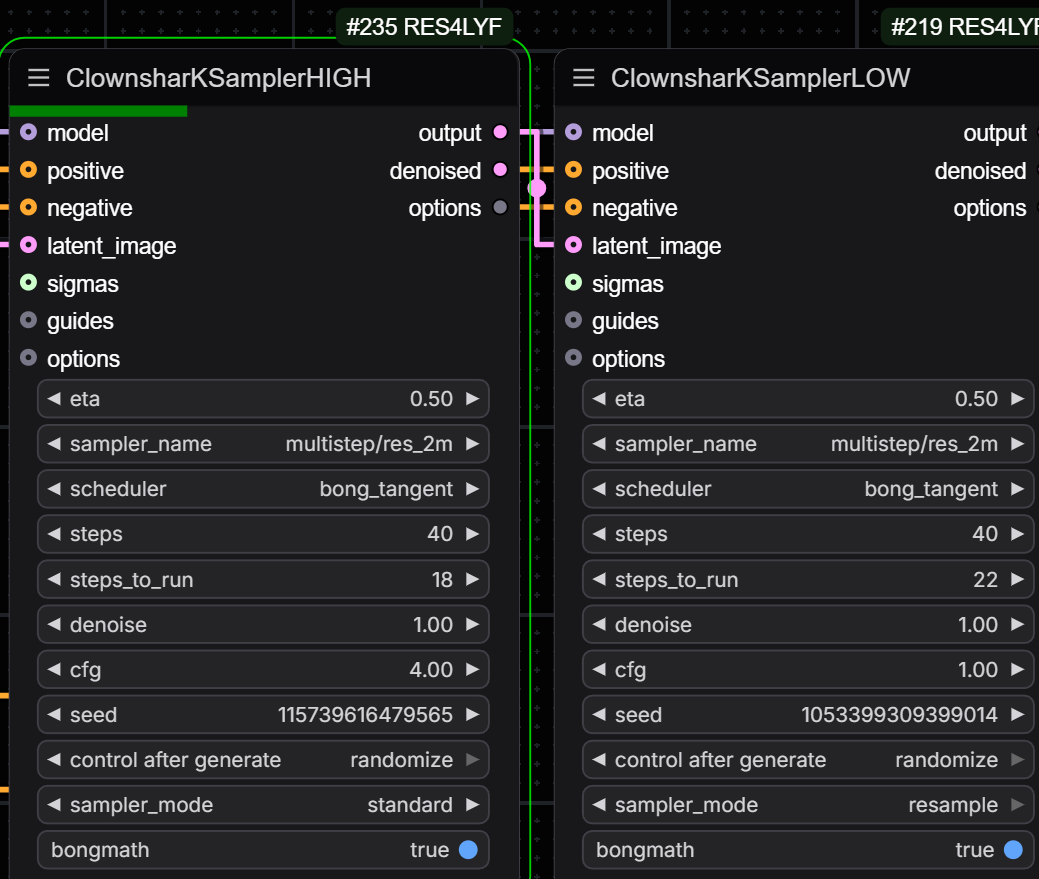
Task: Open scheduler dropdown on ClownsharKSamplerHIGH
Action: [x=263, y=489]
